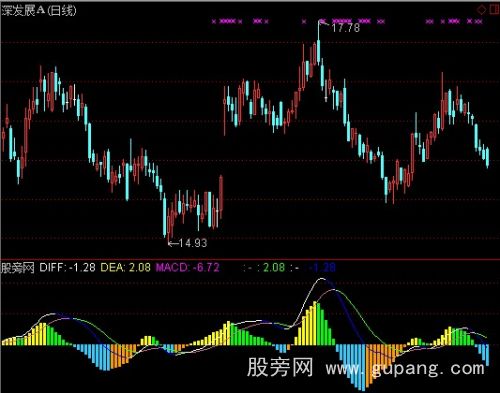Click the DIFF: -1.28 indicator value
500x393 pixels.
(67, 267)
